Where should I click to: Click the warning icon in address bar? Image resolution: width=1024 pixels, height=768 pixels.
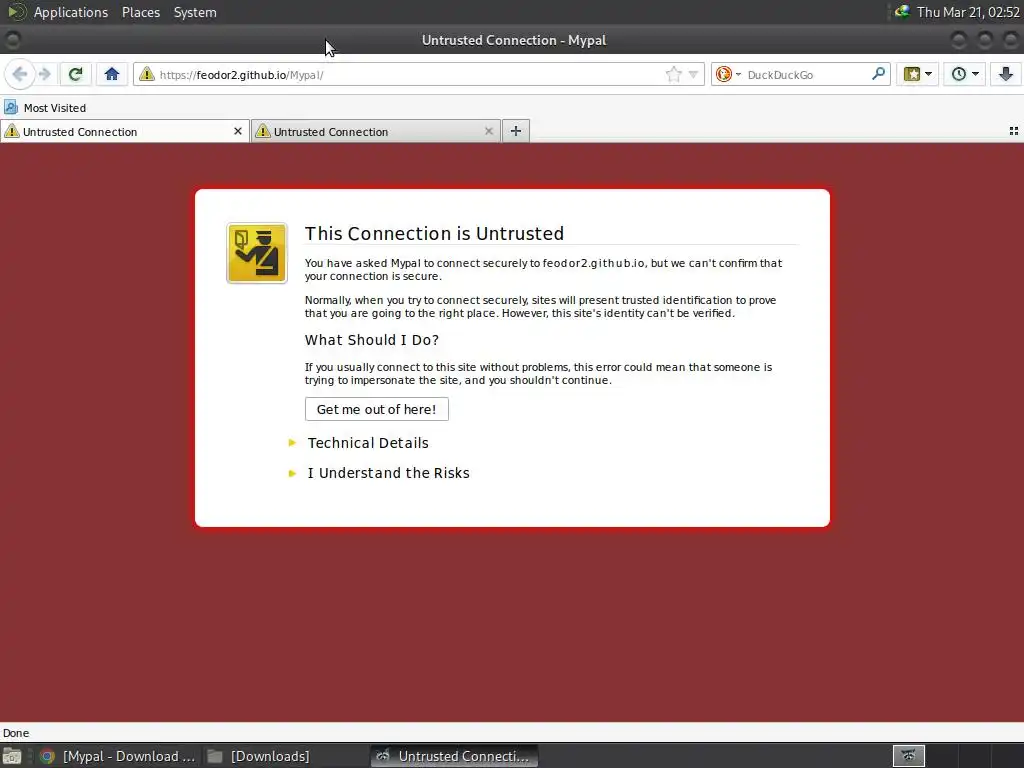(147, 74)
